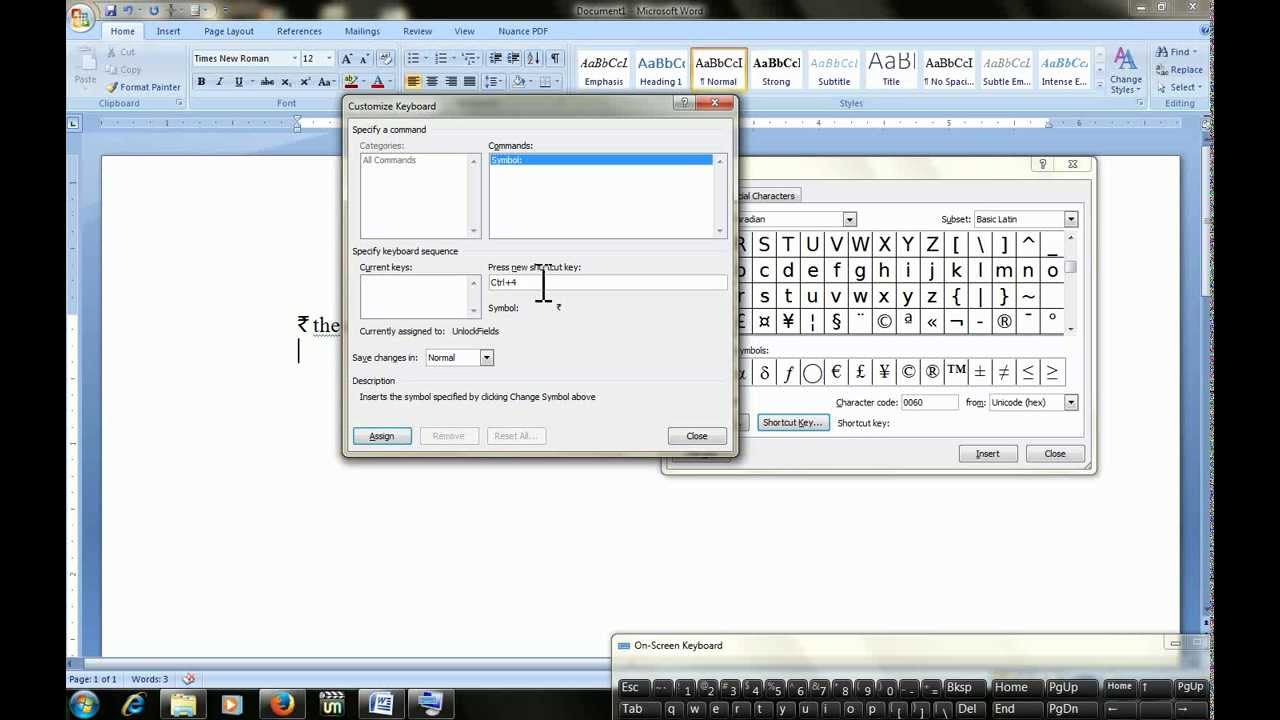Open the from Unicode (hex) dropdown
This screenshot has height=720, width=1280.
[1070, 402]
